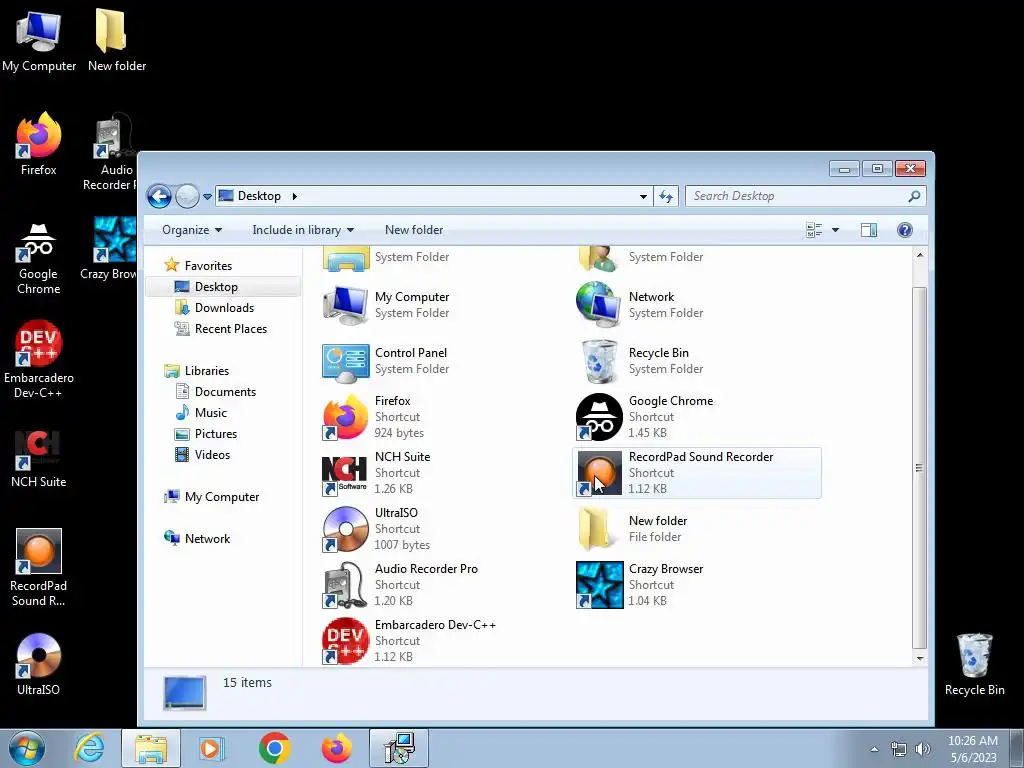This screenshot has height=768, width=1024.
Task: Open the recent pages arrow beside the forward button
Action: click(207, 196)
